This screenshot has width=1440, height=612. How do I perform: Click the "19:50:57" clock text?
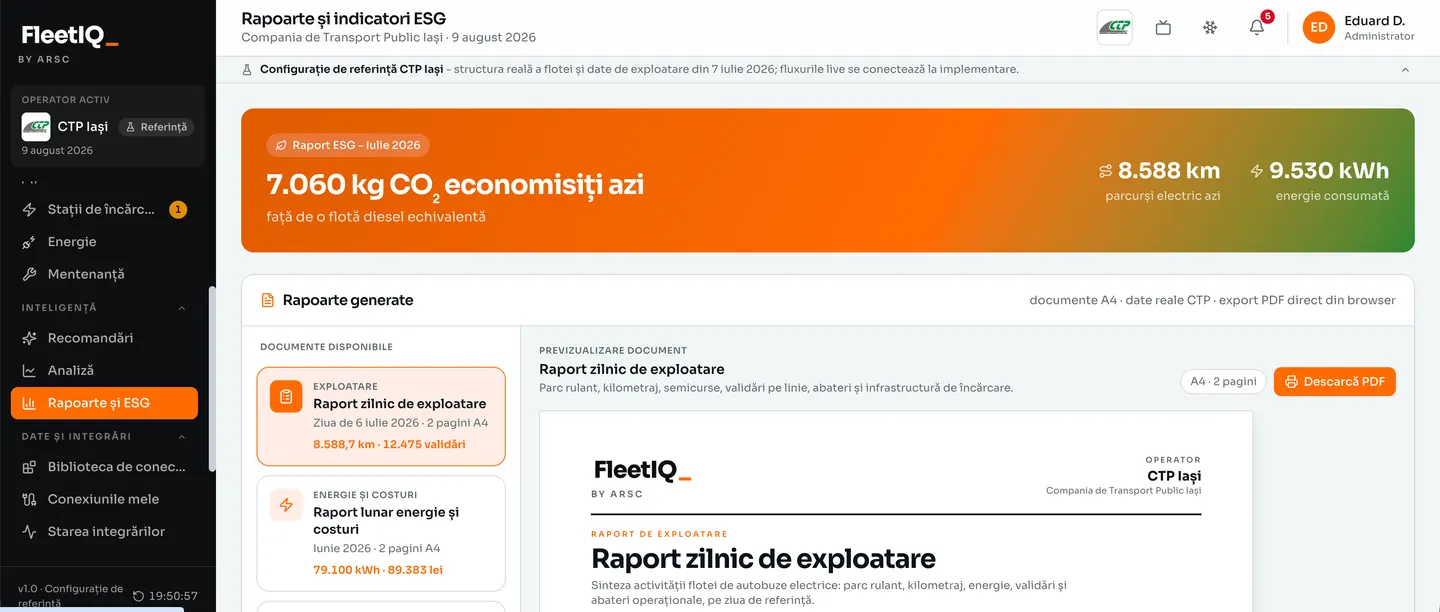pyautogui.click(x=173, y=596)
